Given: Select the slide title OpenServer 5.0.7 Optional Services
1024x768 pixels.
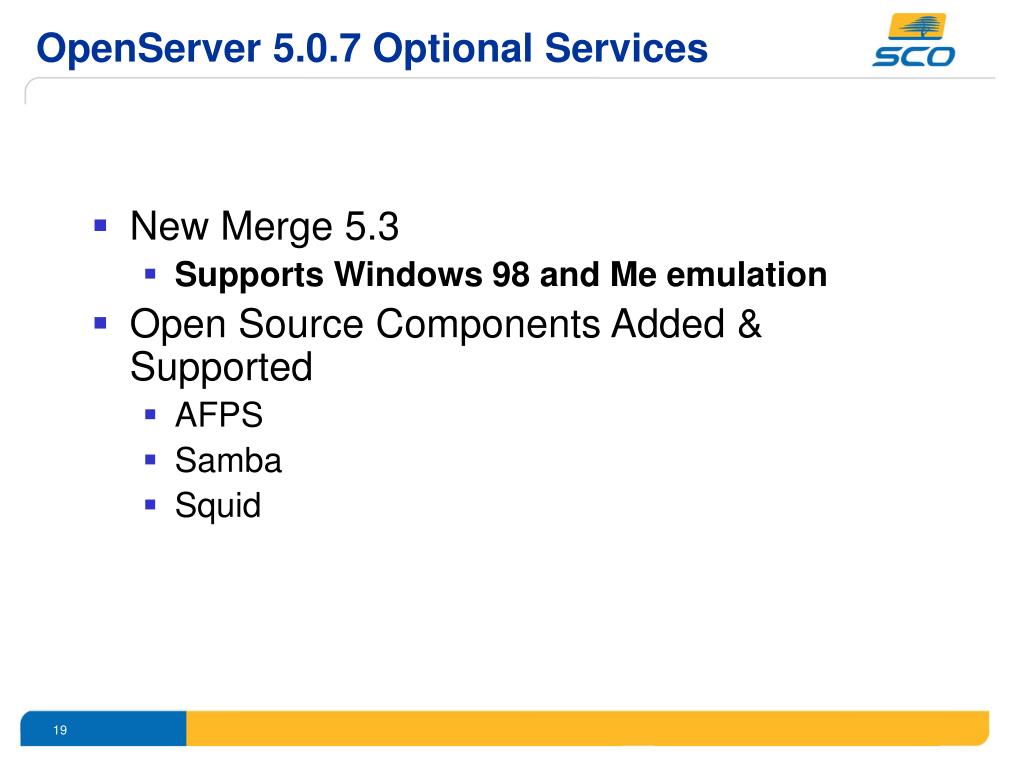Looking at the screenshot, I should coord(372,48).
